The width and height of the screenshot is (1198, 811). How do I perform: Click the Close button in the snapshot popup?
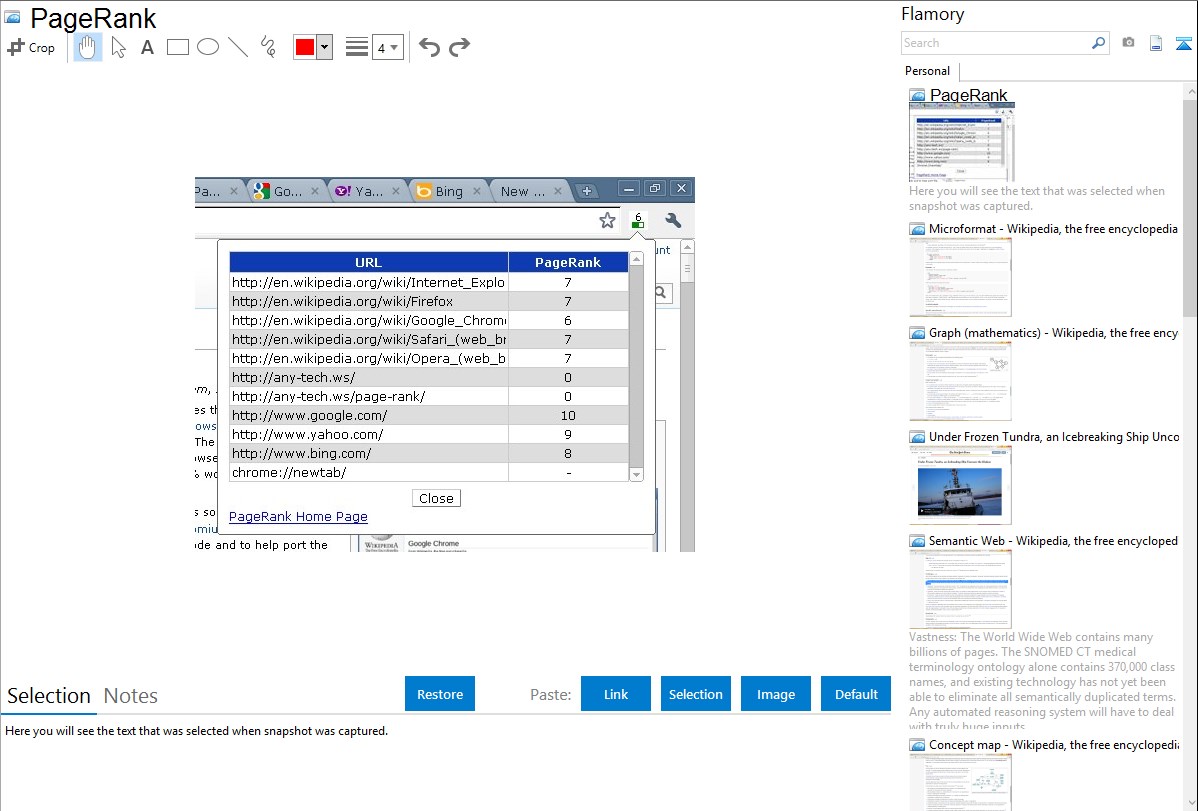point(436,498)
